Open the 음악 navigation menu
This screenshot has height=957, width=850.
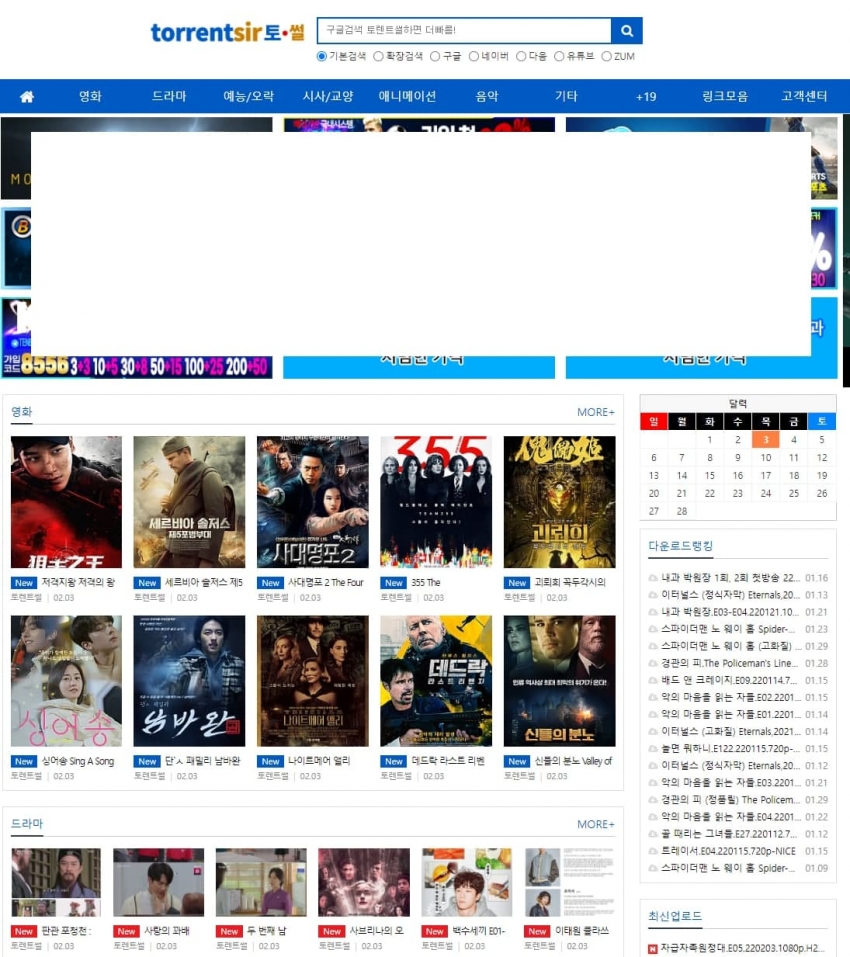[487, 96]
